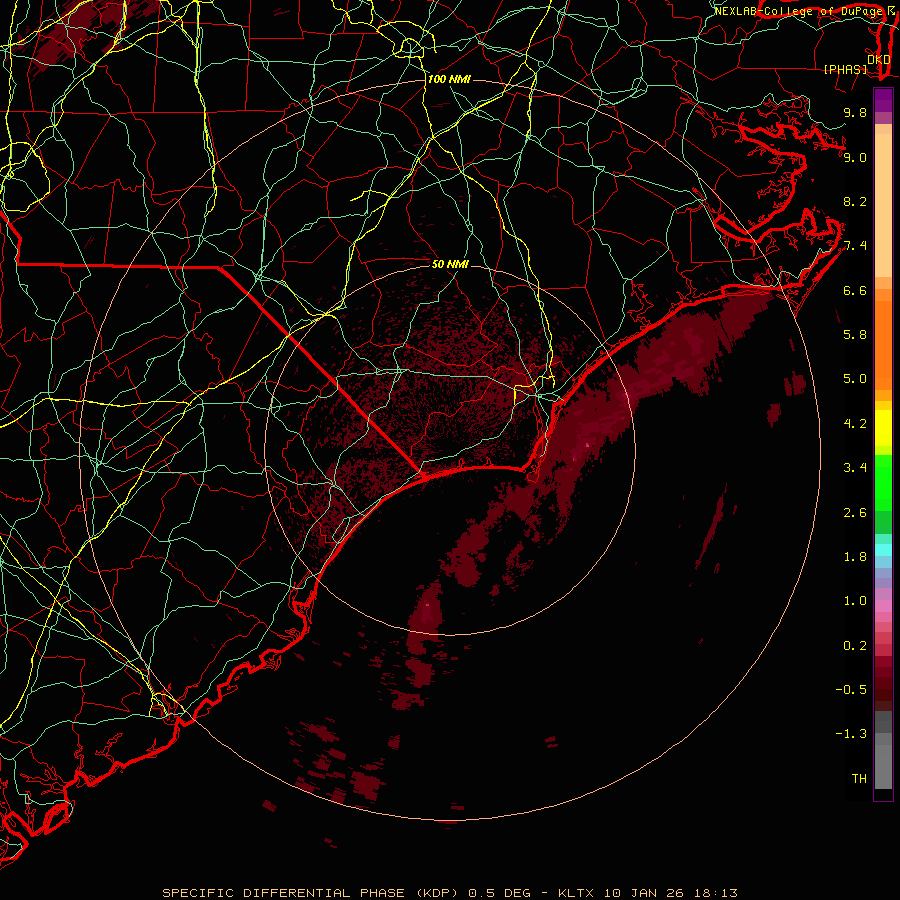This screenshot has height=900, width=900.
Task: Click the "18:13" timestamp in the caption
Action: pyautogui.click(x=715, y=893)
